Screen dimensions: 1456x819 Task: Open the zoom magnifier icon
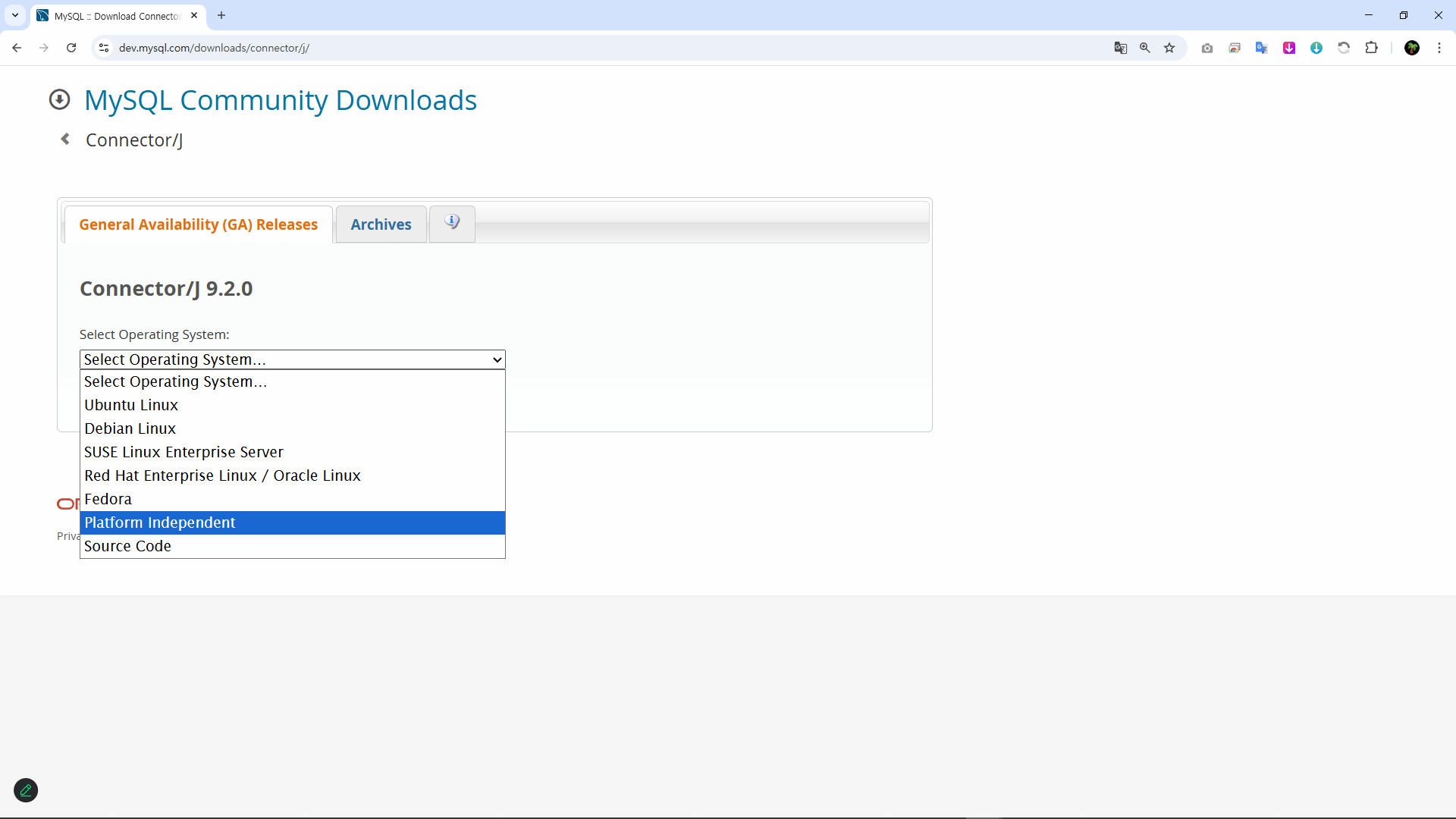pos(1145,48)
